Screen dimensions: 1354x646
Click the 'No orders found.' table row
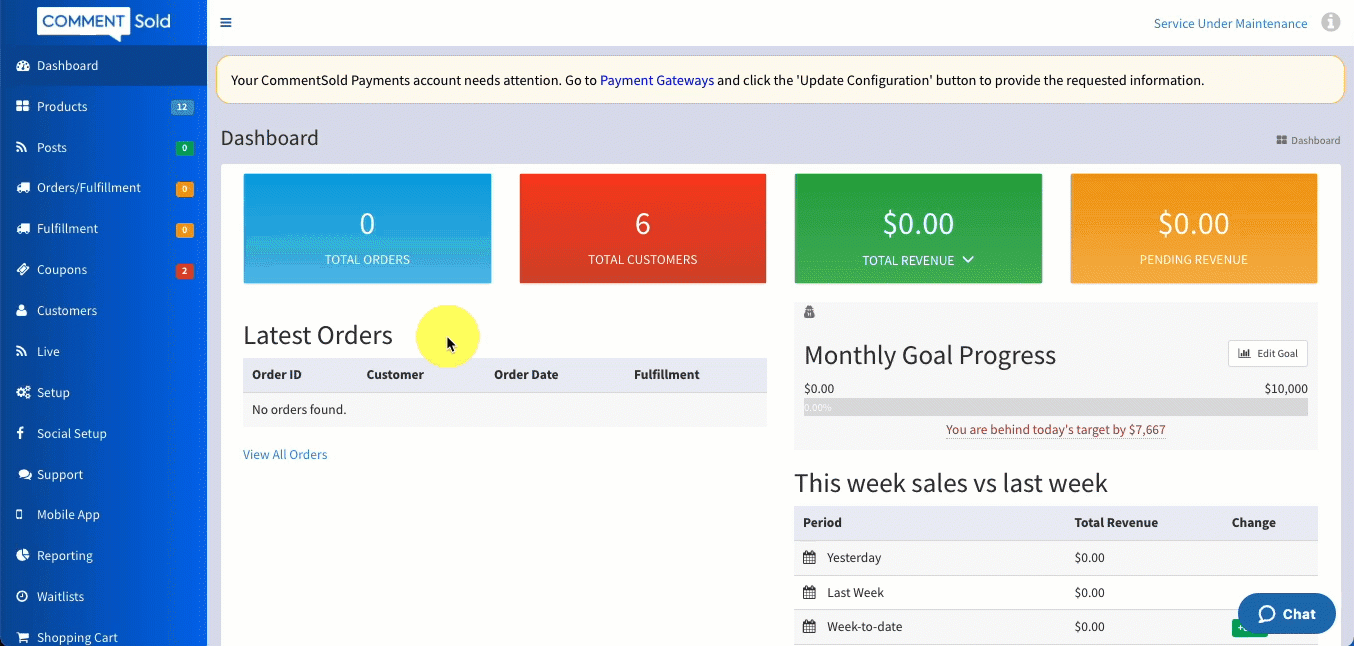[x=505, y=410]
